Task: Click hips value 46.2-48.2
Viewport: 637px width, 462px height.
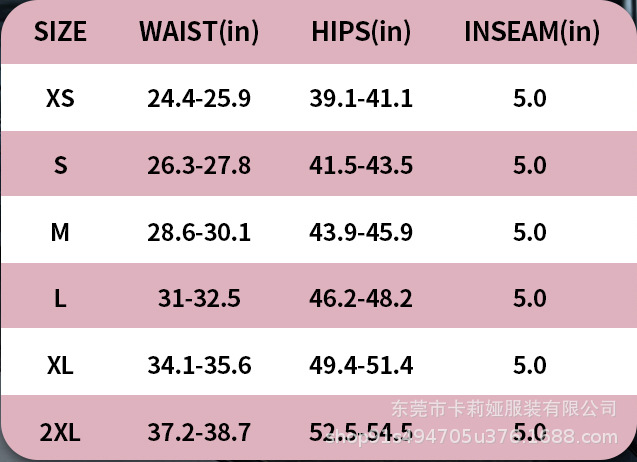Action: pyautogui.click(x=361, y=298)
